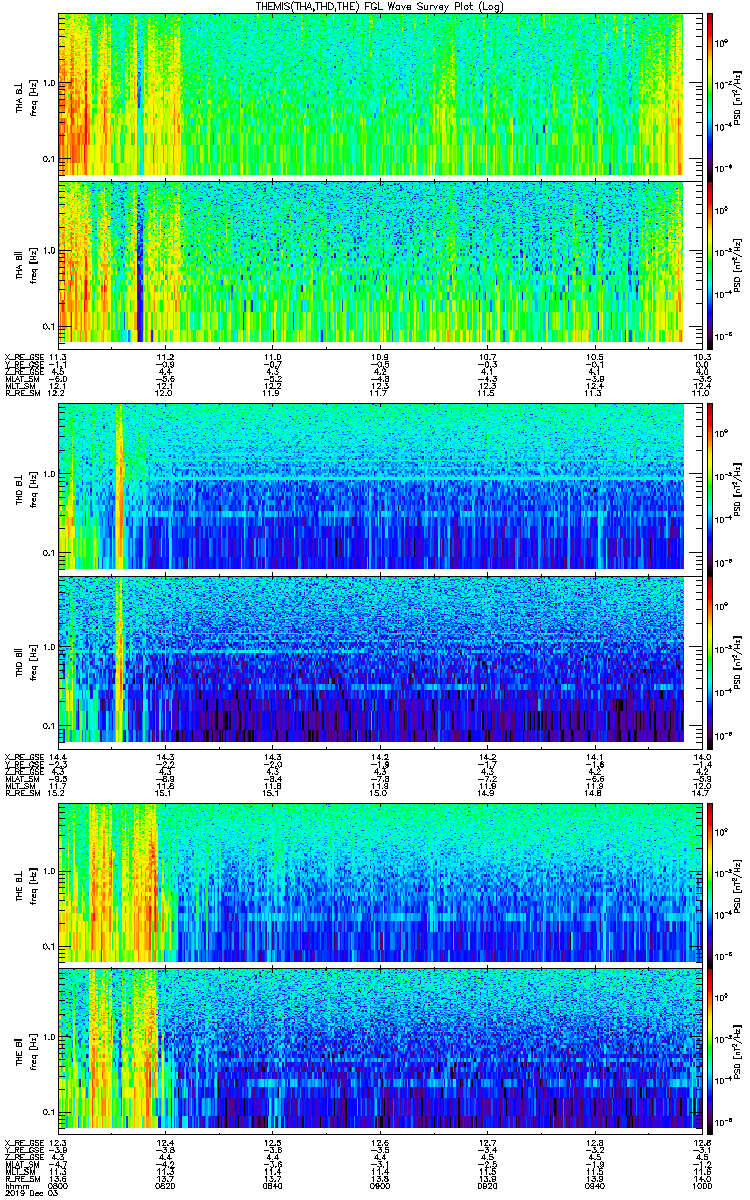Click the THA B-perpendicular PSD color bar
This screenshot has height=1200, width=750.
(x=710, y=95)
